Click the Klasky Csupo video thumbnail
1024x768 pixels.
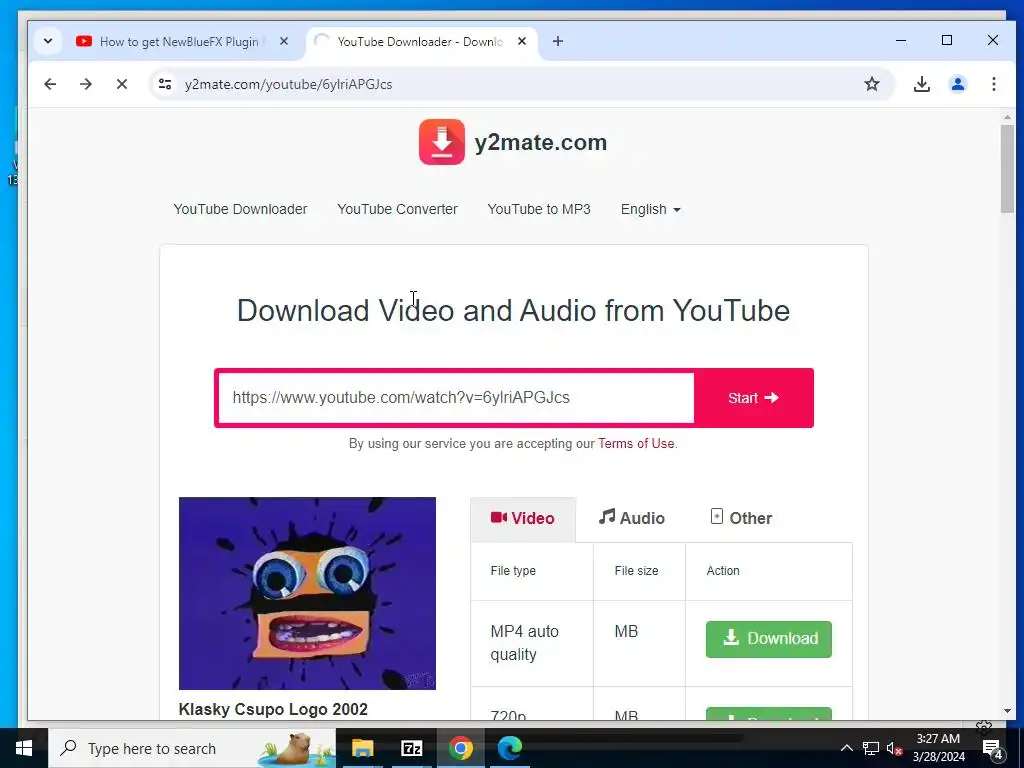tap(307, 593)
